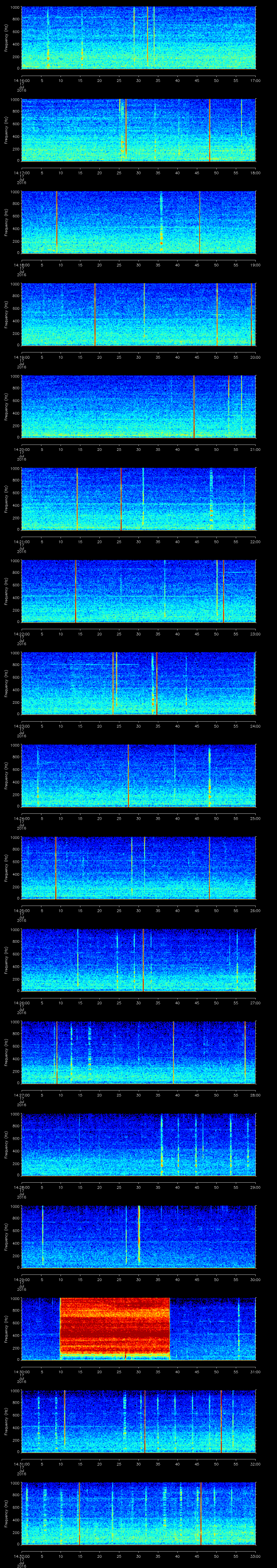Select the spectrogram panel starting at 14:24:00
Viewport: 277px width, 1568px height.
[138, 775]
